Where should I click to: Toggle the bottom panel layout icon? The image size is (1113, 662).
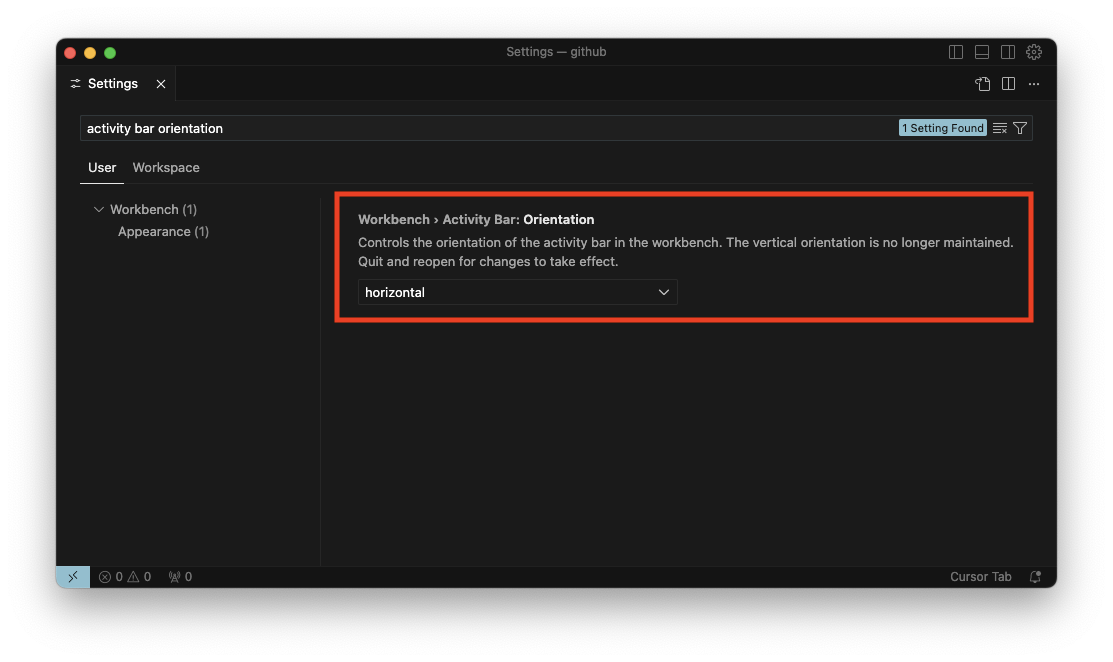982,52
